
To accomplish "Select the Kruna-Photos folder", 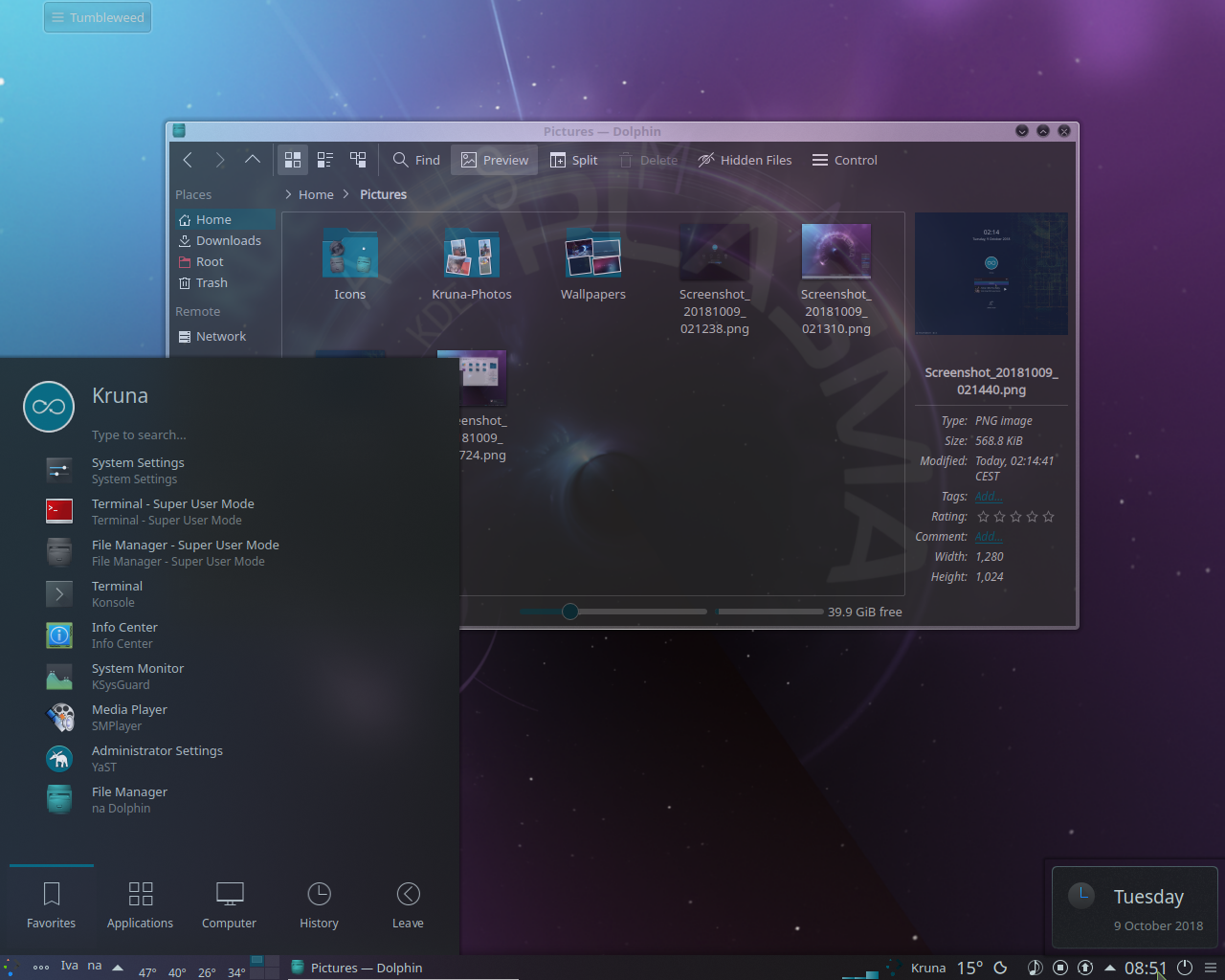I will [472, 263].
